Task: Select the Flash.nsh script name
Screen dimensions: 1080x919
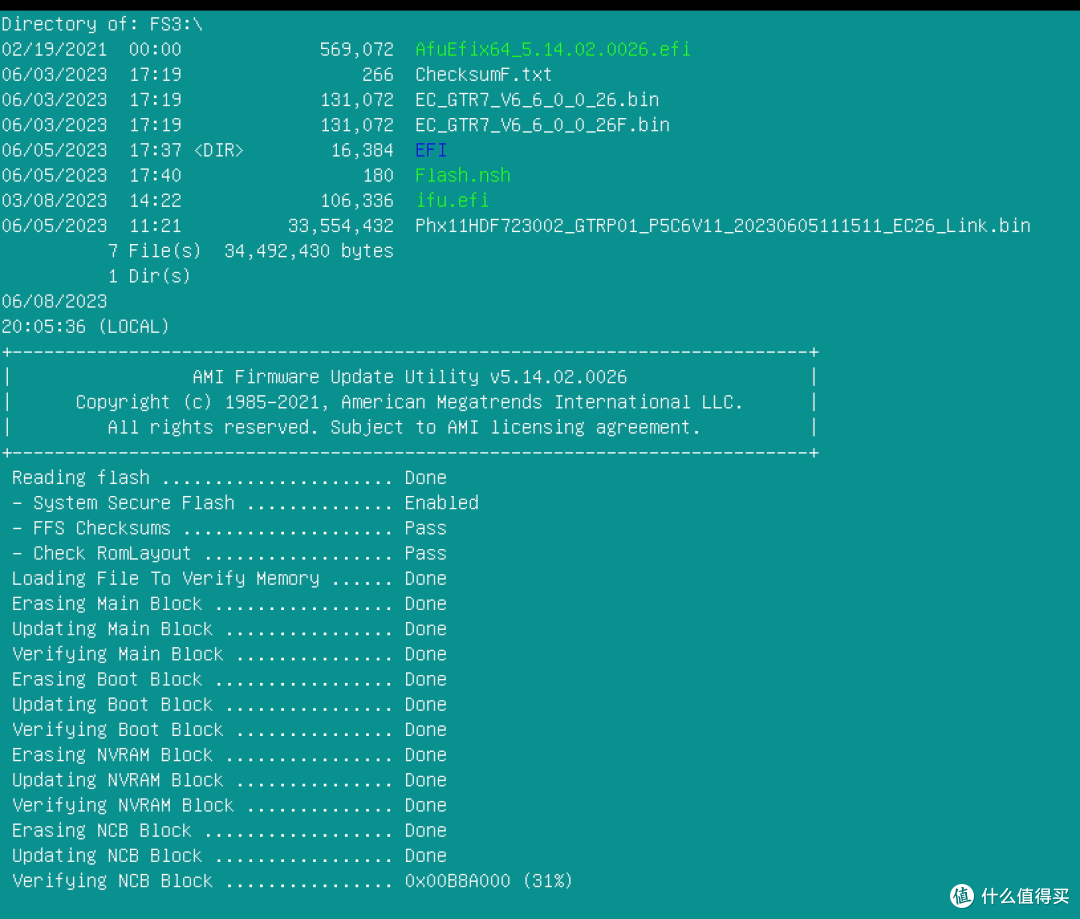Action: 463,176
